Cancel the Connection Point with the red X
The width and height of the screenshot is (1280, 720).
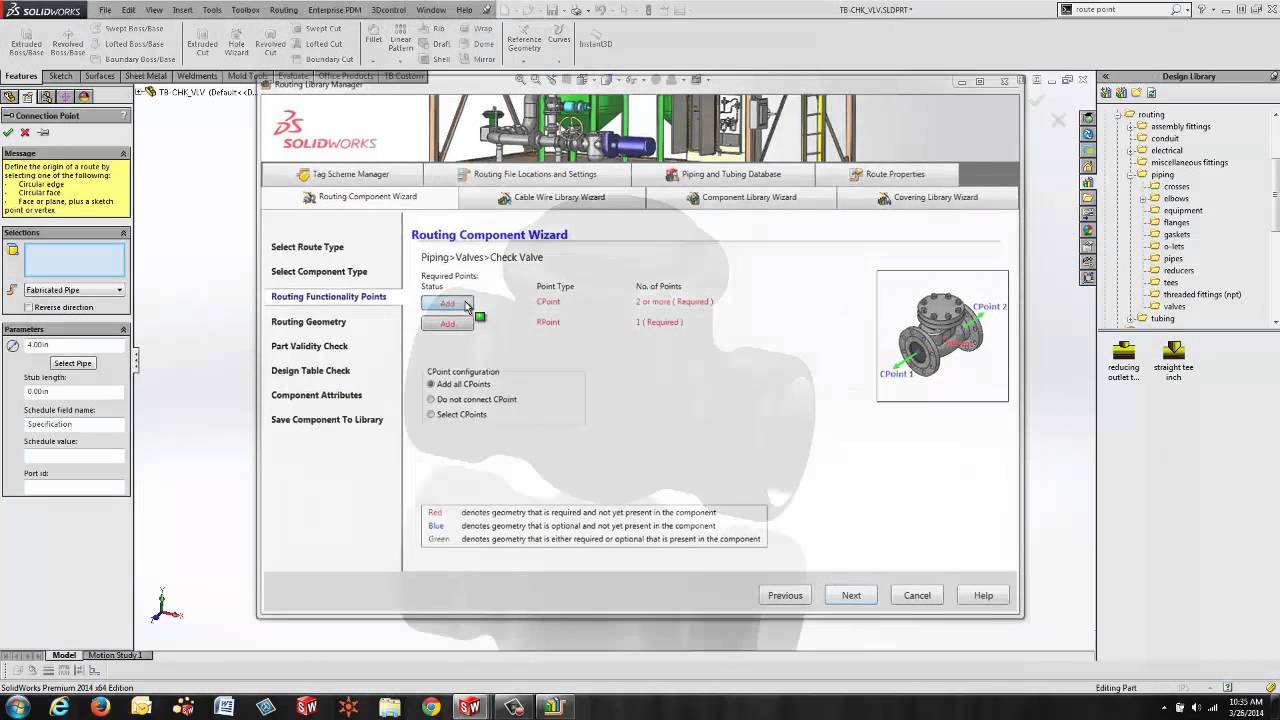[x=25, y=132]
